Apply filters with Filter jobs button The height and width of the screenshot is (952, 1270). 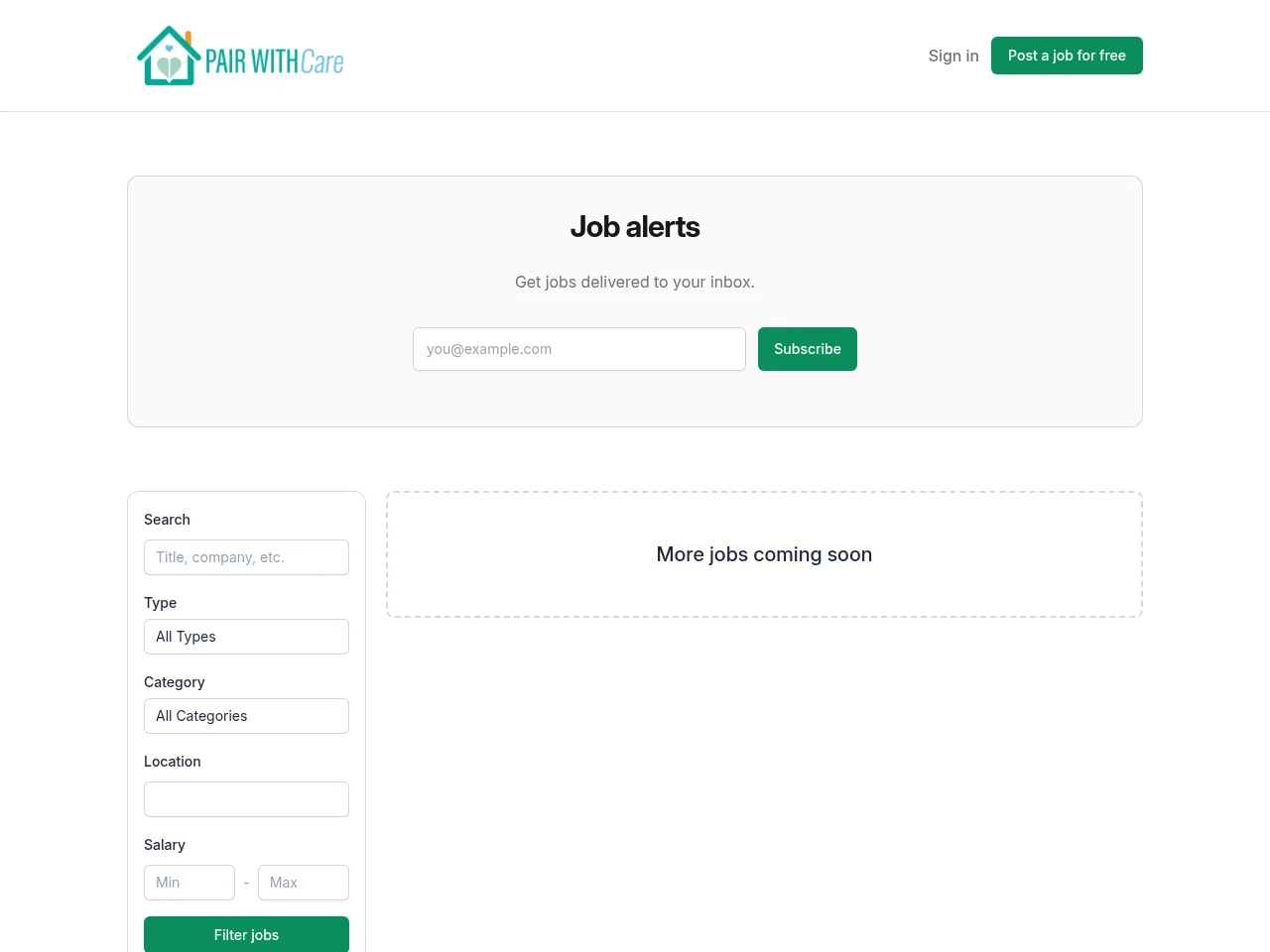tap(246, 935)
